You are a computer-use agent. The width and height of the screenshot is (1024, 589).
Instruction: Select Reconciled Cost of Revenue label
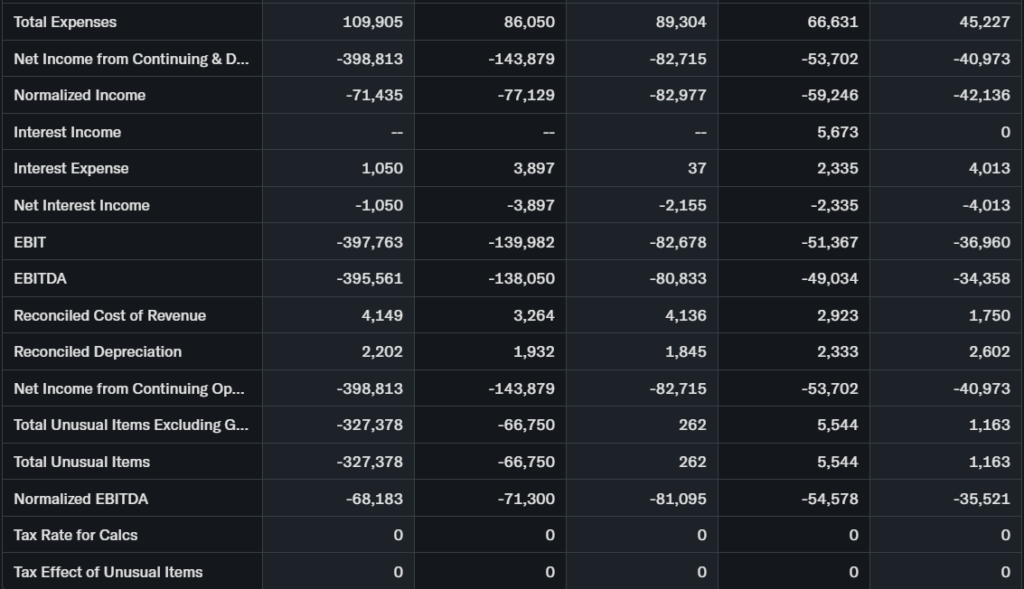(x=110, y=315)
